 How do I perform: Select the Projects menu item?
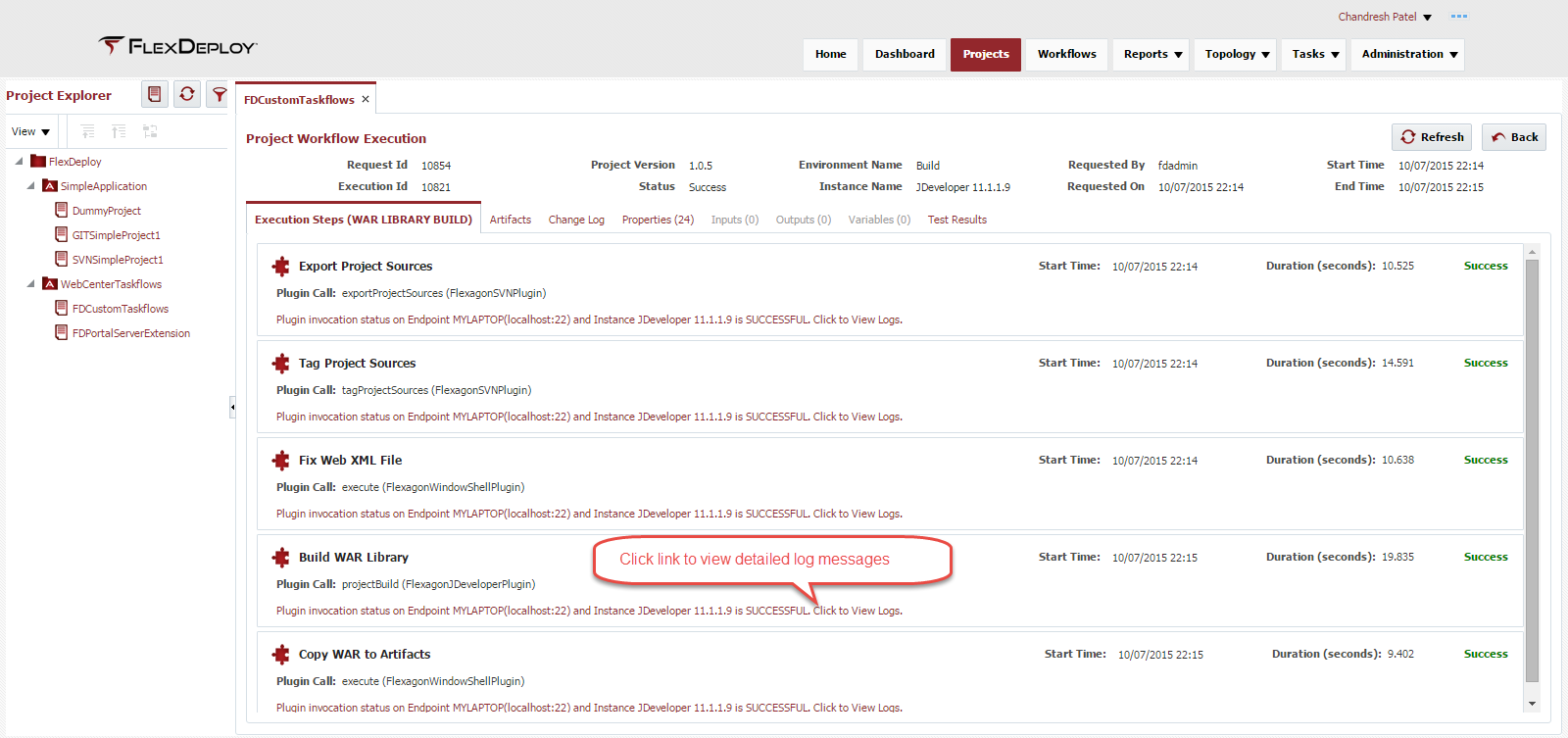point(986,54)
